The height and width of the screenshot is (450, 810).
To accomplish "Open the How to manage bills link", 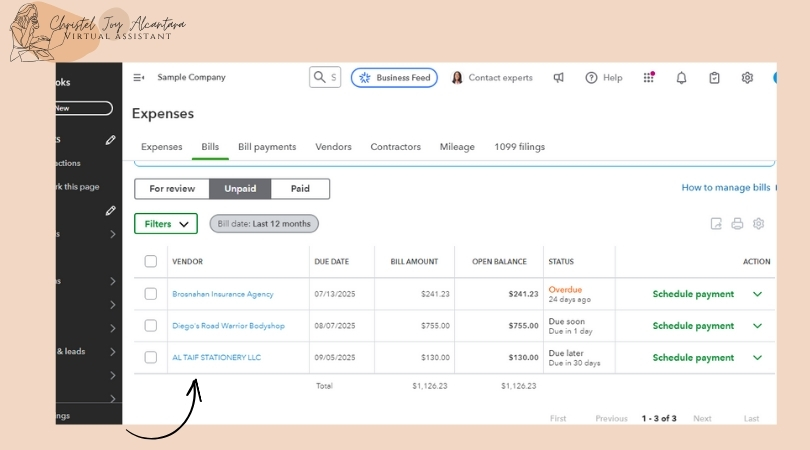I will tap(725, 188).
